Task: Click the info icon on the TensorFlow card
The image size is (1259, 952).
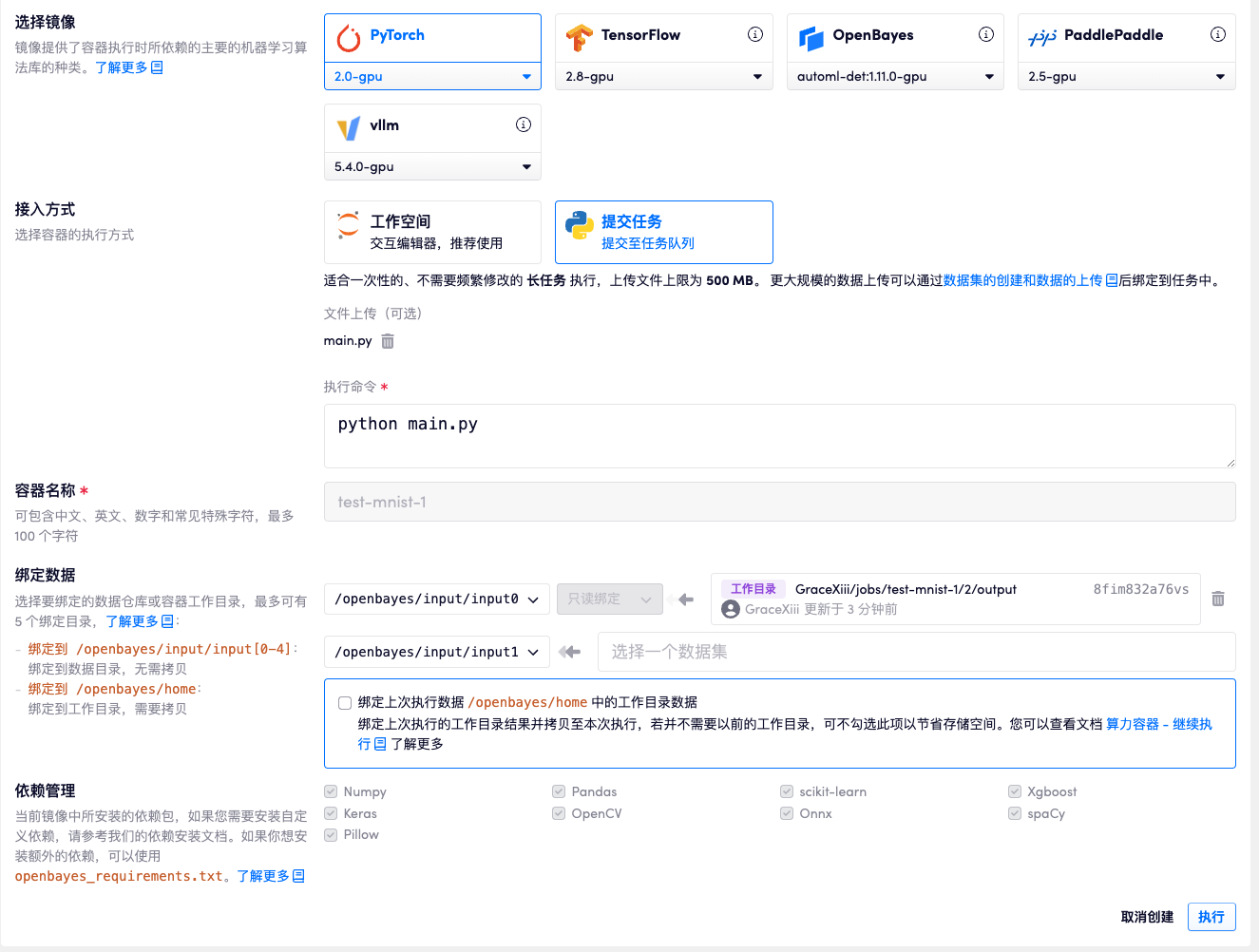Action: click(x=755, y=34)
